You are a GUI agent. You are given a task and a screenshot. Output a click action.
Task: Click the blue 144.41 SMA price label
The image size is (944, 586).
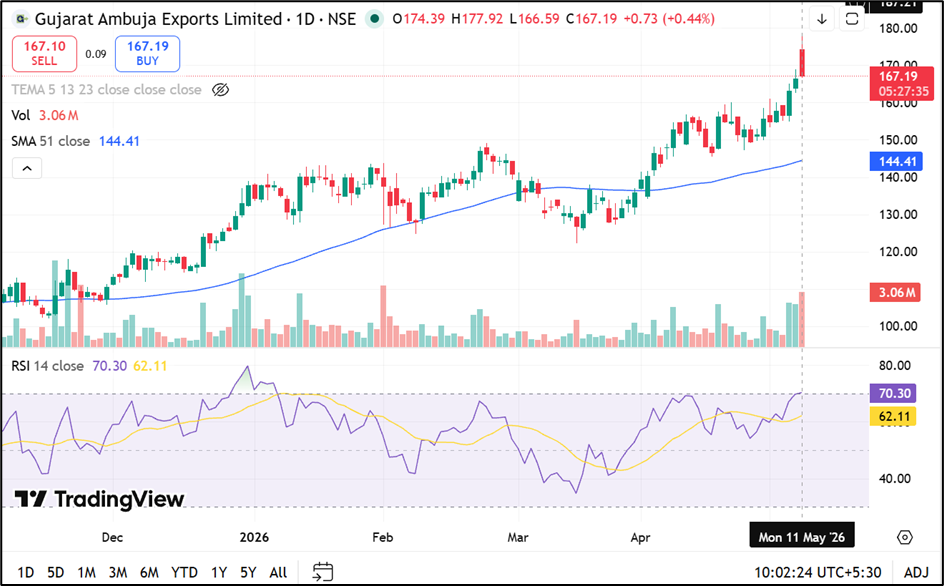896,161
